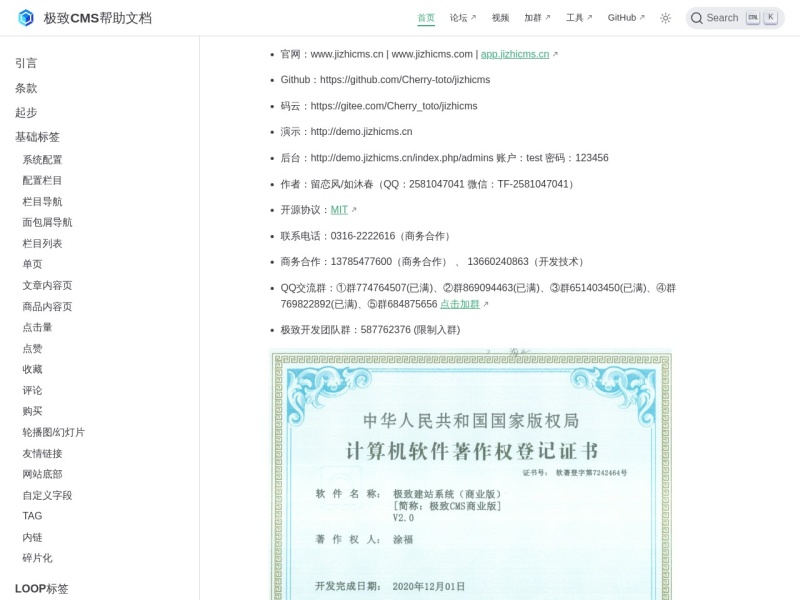Open the 工具 nav link
800x600 pixels.
[579, 18]
